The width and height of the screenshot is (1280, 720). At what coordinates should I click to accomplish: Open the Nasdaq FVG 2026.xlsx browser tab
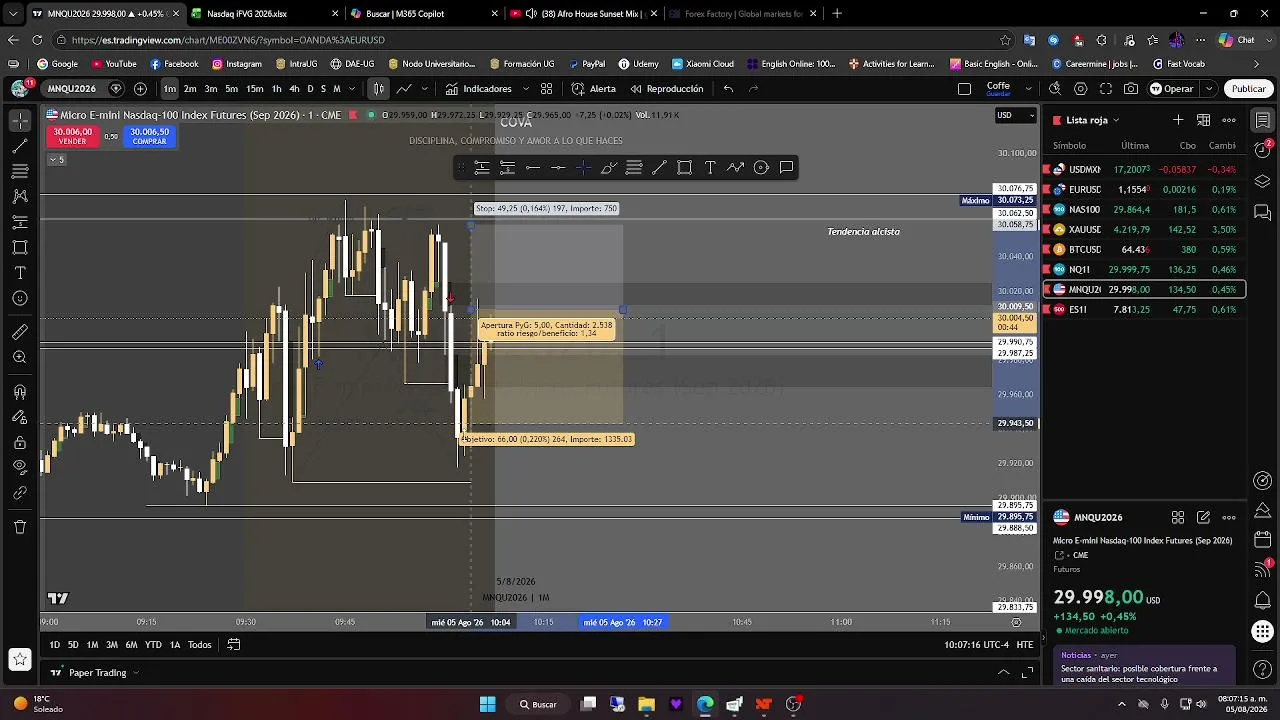(x=262, y=14)
